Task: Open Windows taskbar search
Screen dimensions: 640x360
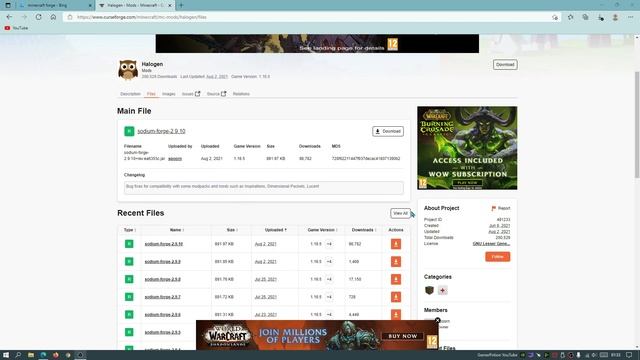Action: click(x=18, y=355)
